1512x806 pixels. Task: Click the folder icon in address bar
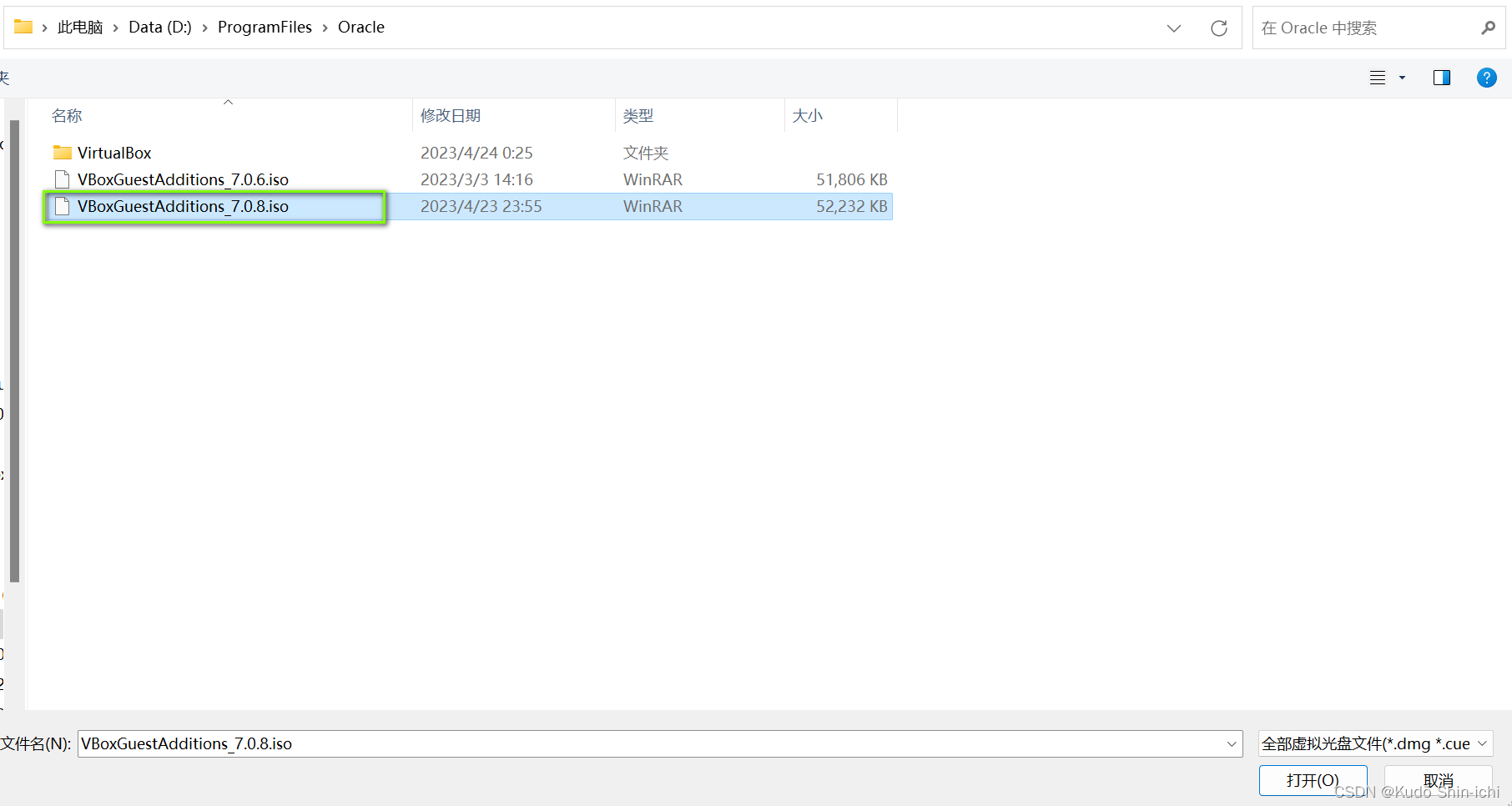pos(23,27)
